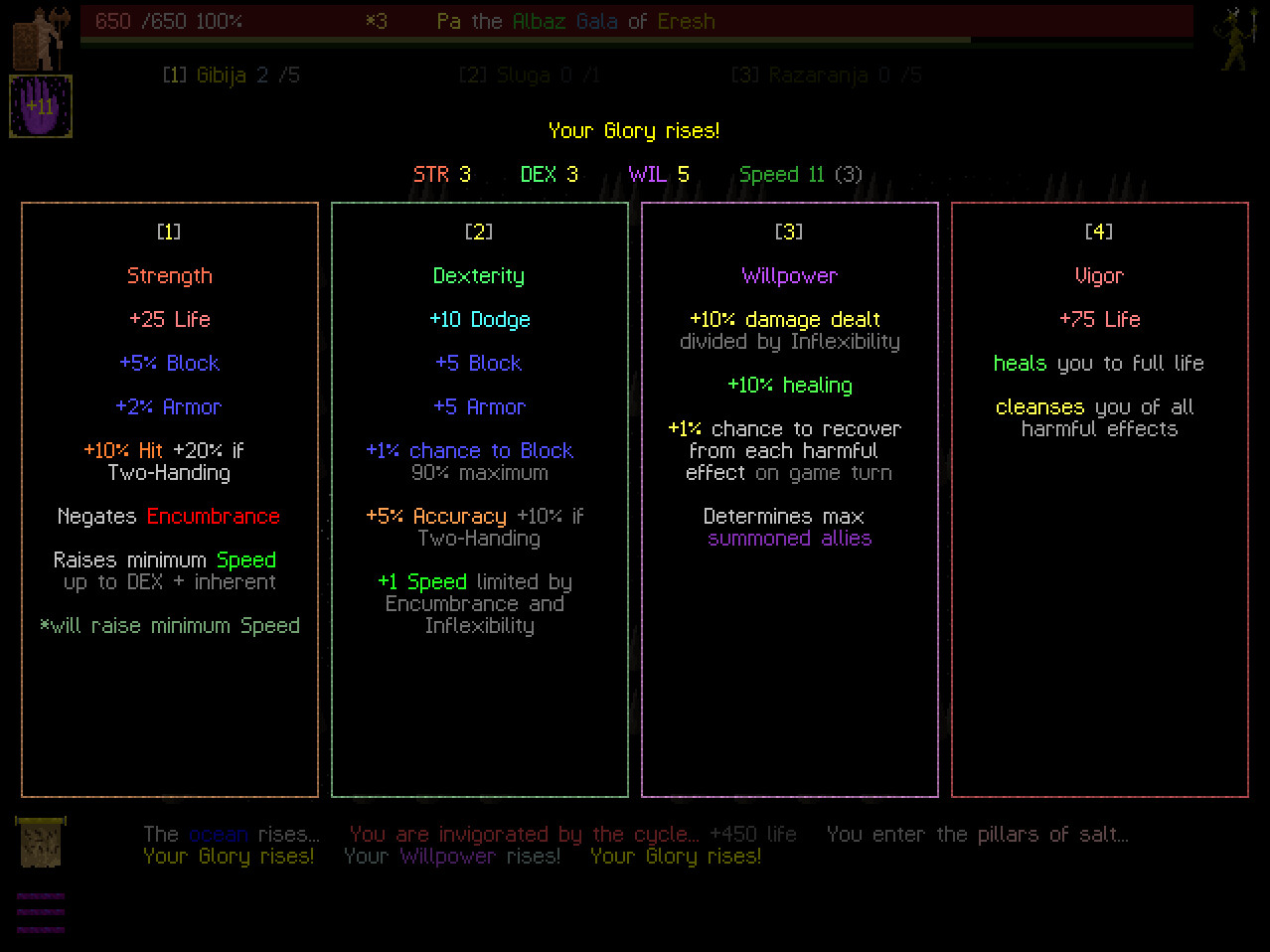Select the purple hand spell icon showing +11
The image size is (1270, 952).
tap(40, 106)
